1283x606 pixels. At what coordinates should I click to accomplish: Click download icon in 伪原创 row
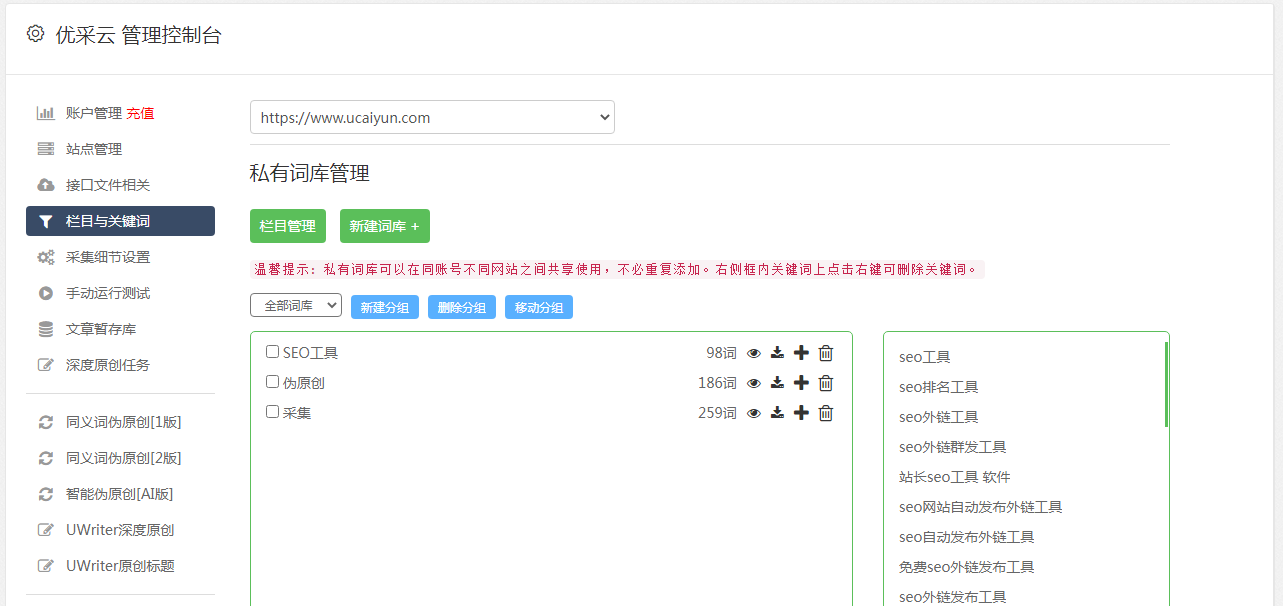[777, 383]
